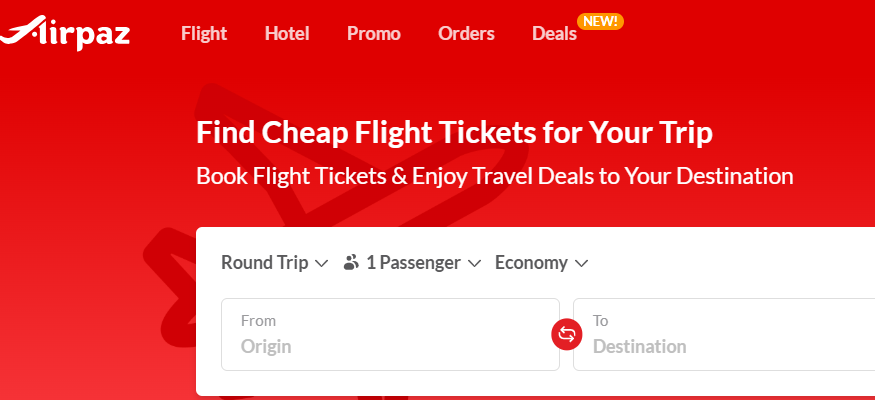The width and height of the screenshot is (875, 400).
Task: View the Orders page
Action: (x=466, y=34)
